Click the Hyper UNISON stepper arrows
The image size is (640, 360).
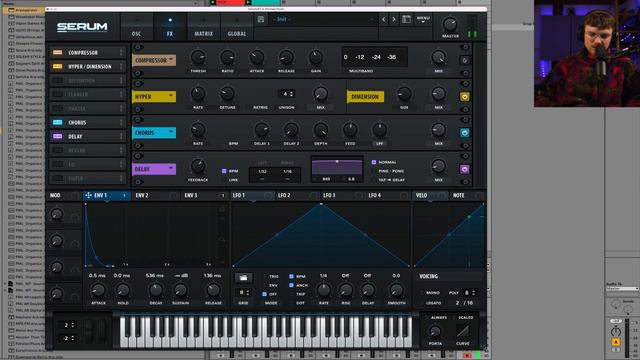pyautogui.click(x=291, y=94)
